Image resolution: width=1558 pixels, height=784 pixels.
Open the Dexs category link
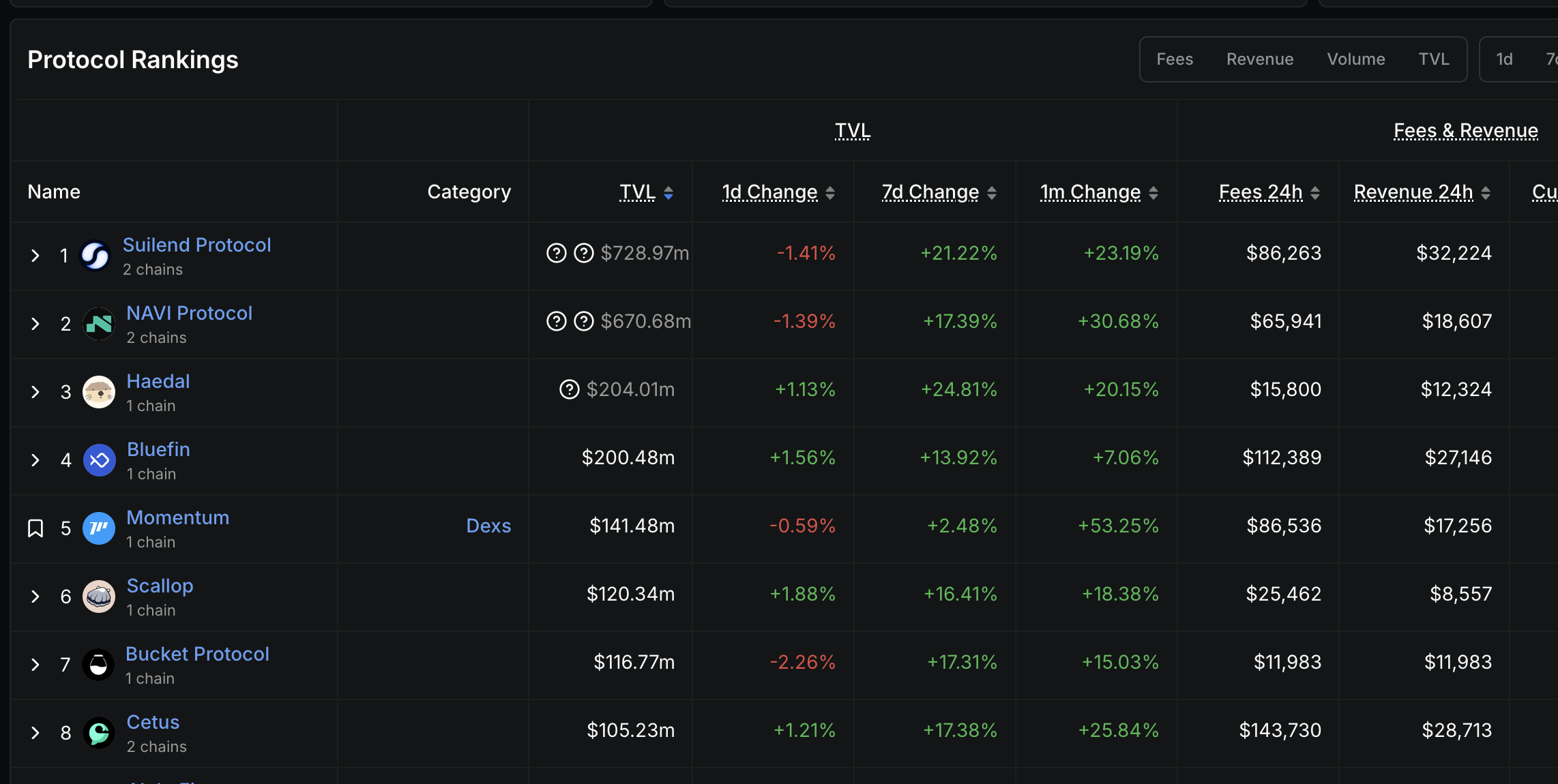(x=488, y=526)
